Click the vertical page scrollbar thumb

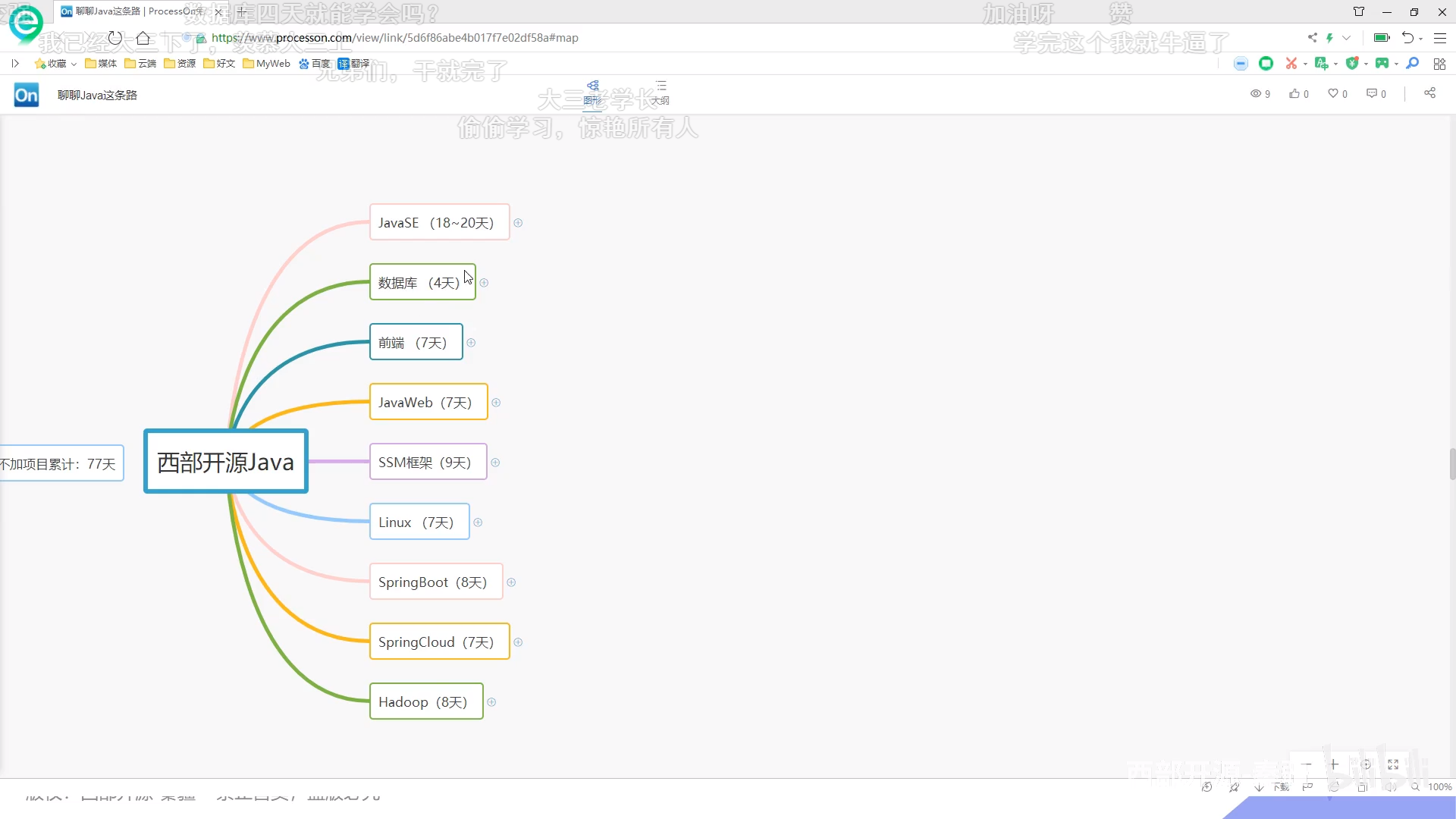[x=1452, y=463]
